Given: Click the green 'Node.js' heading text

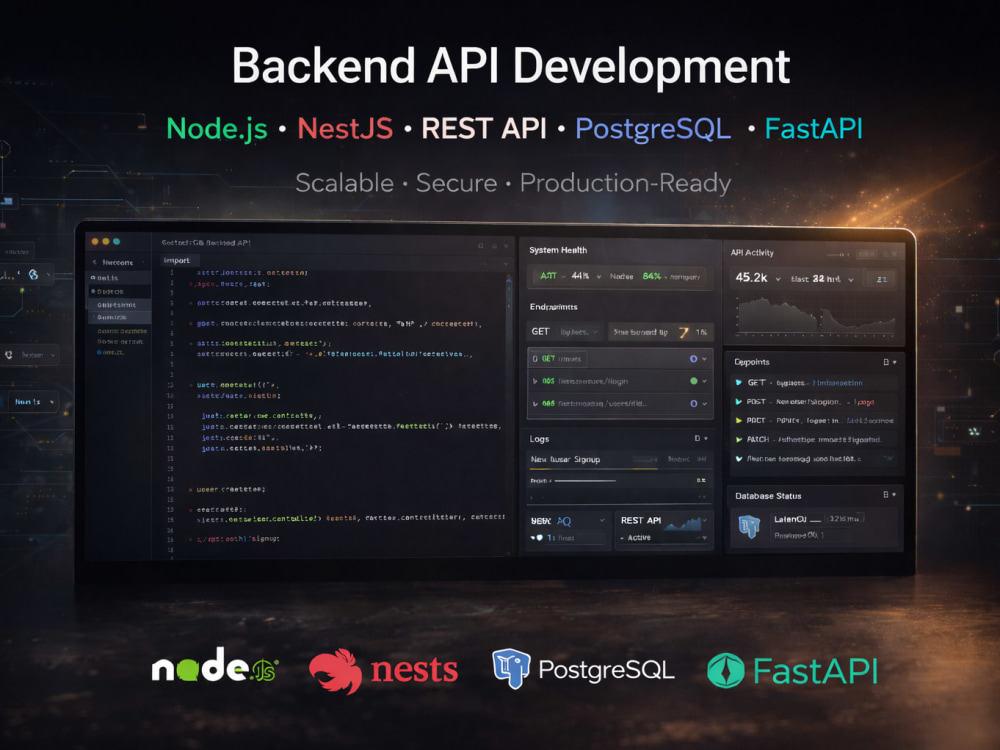Looking at the screenshot, I should [x=217, y=129].
